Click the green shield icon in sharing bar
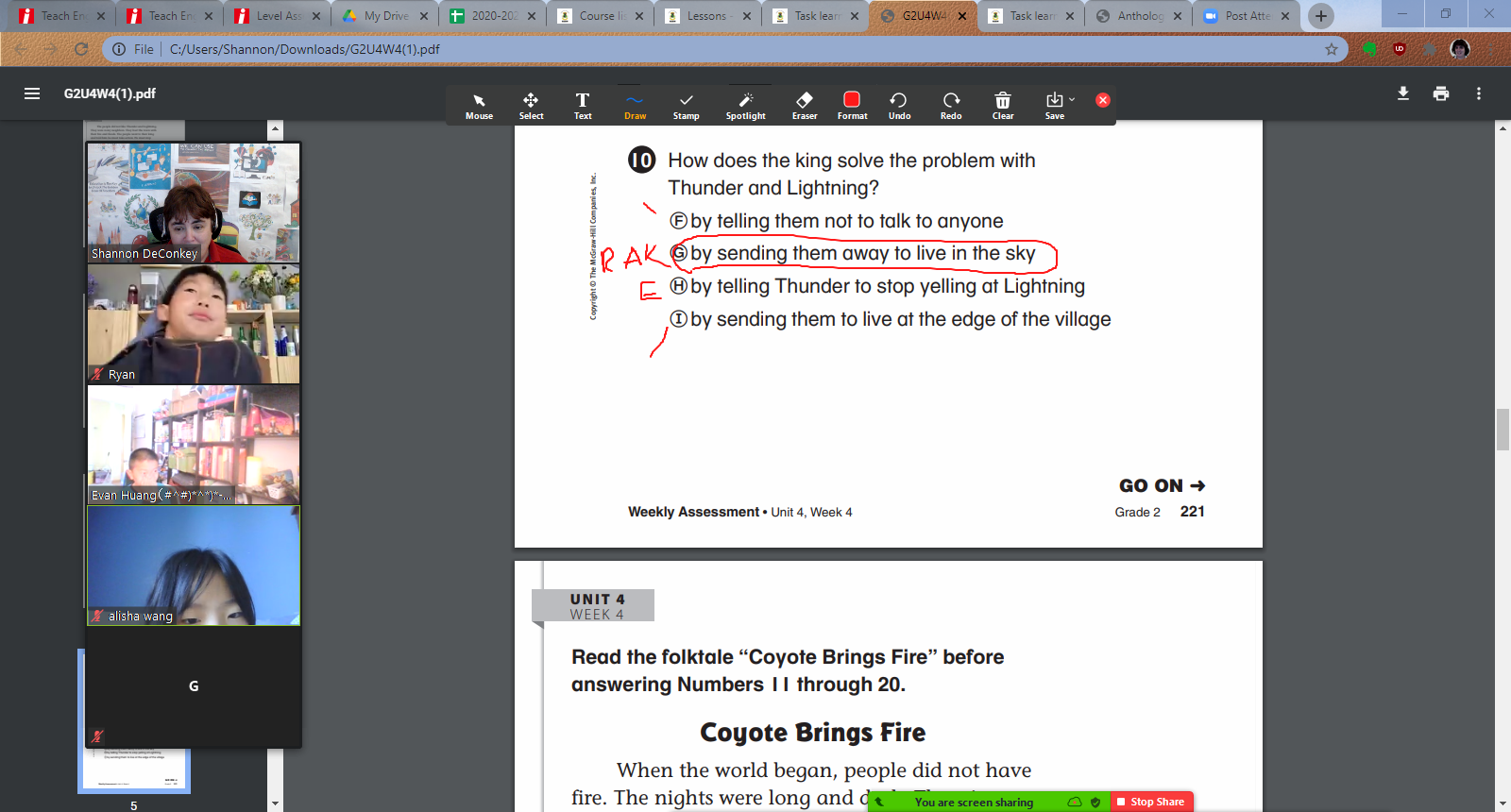Image resolution: width=1511 pixels, height=812 pixels. [1095, 803]
